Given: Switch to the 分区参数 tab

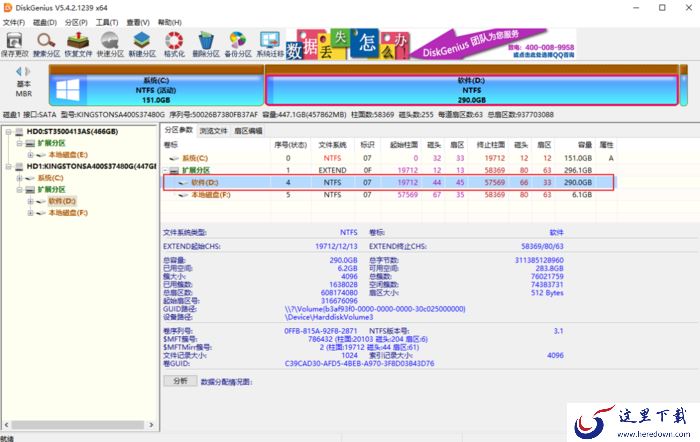Looking at the screenshot, I should point(178,130).
